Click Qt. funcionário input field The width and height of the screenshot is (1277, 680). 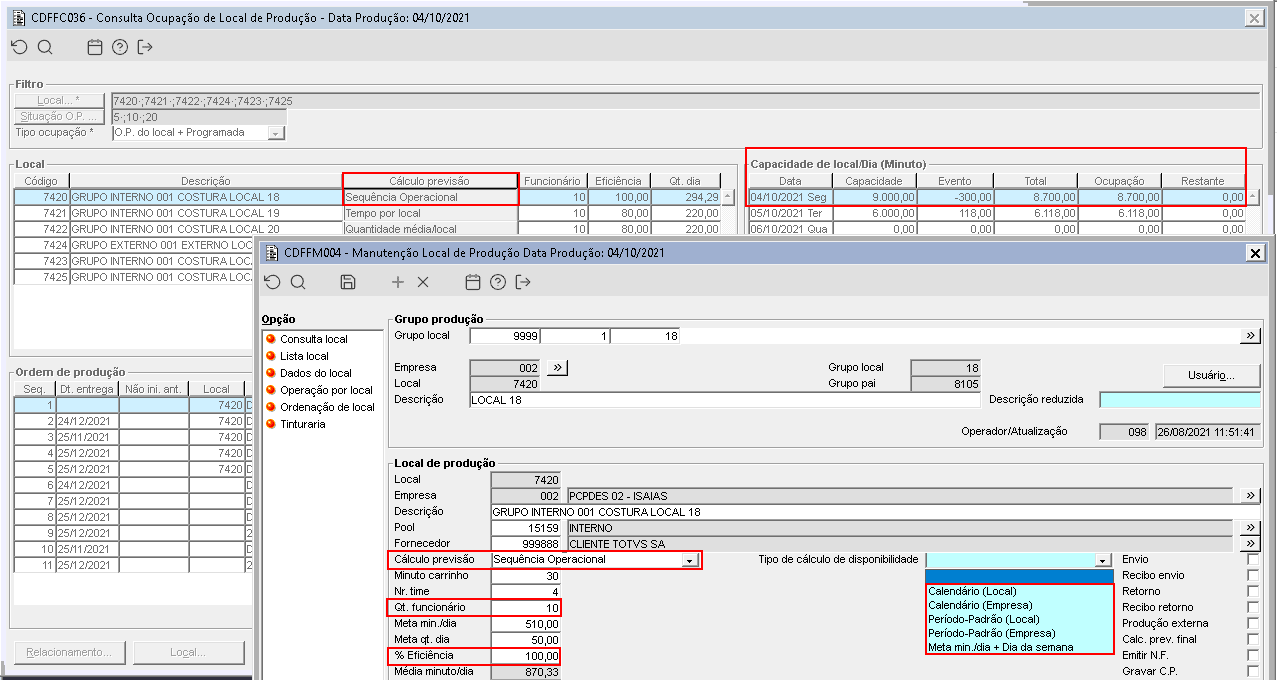pos(526,608)
